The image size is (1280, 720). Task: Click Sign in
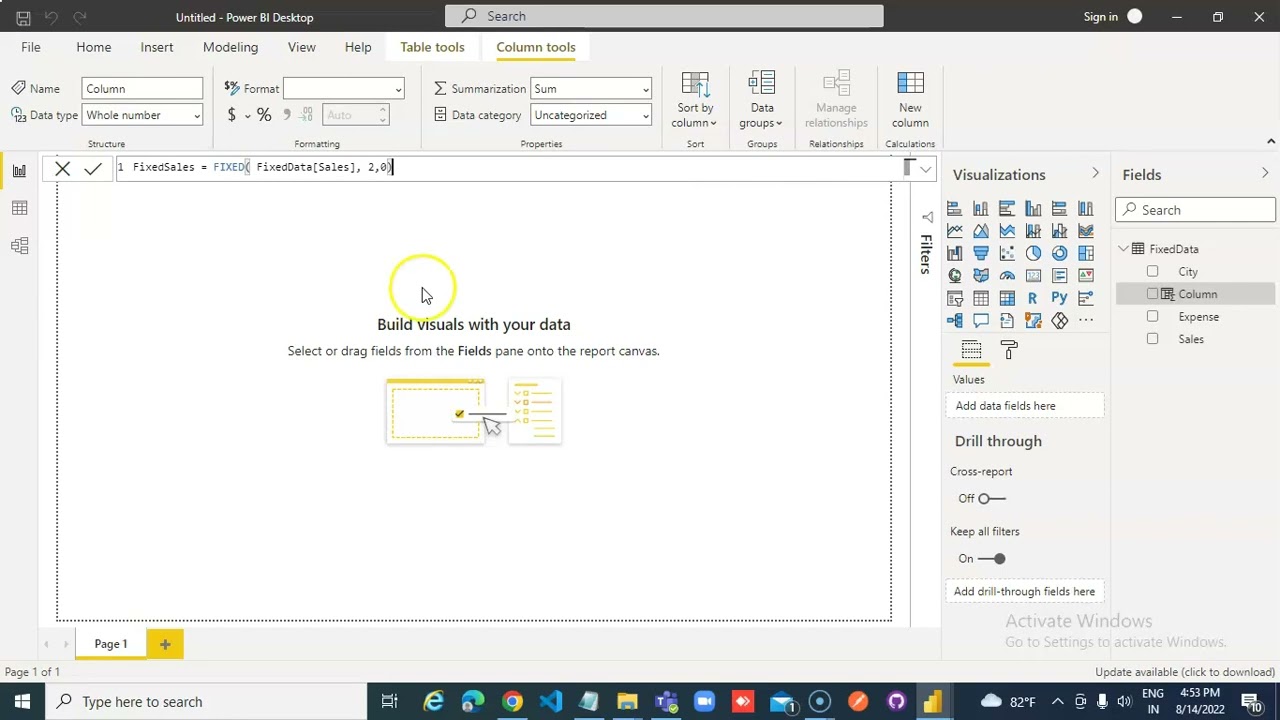(1101, 17)
